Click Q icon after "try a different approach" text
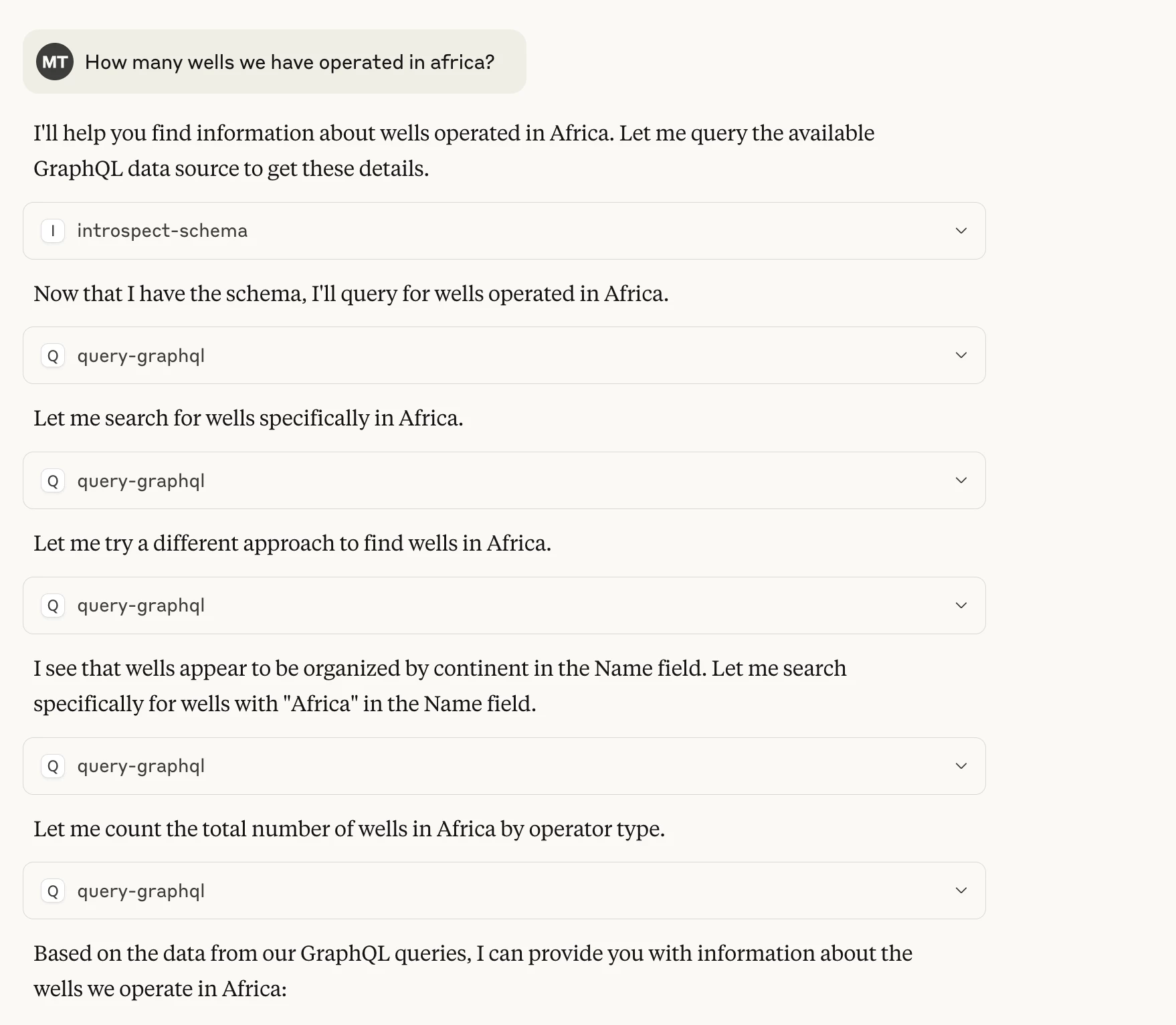This screenshot has height=1025, width=1176. coord(53,605)
